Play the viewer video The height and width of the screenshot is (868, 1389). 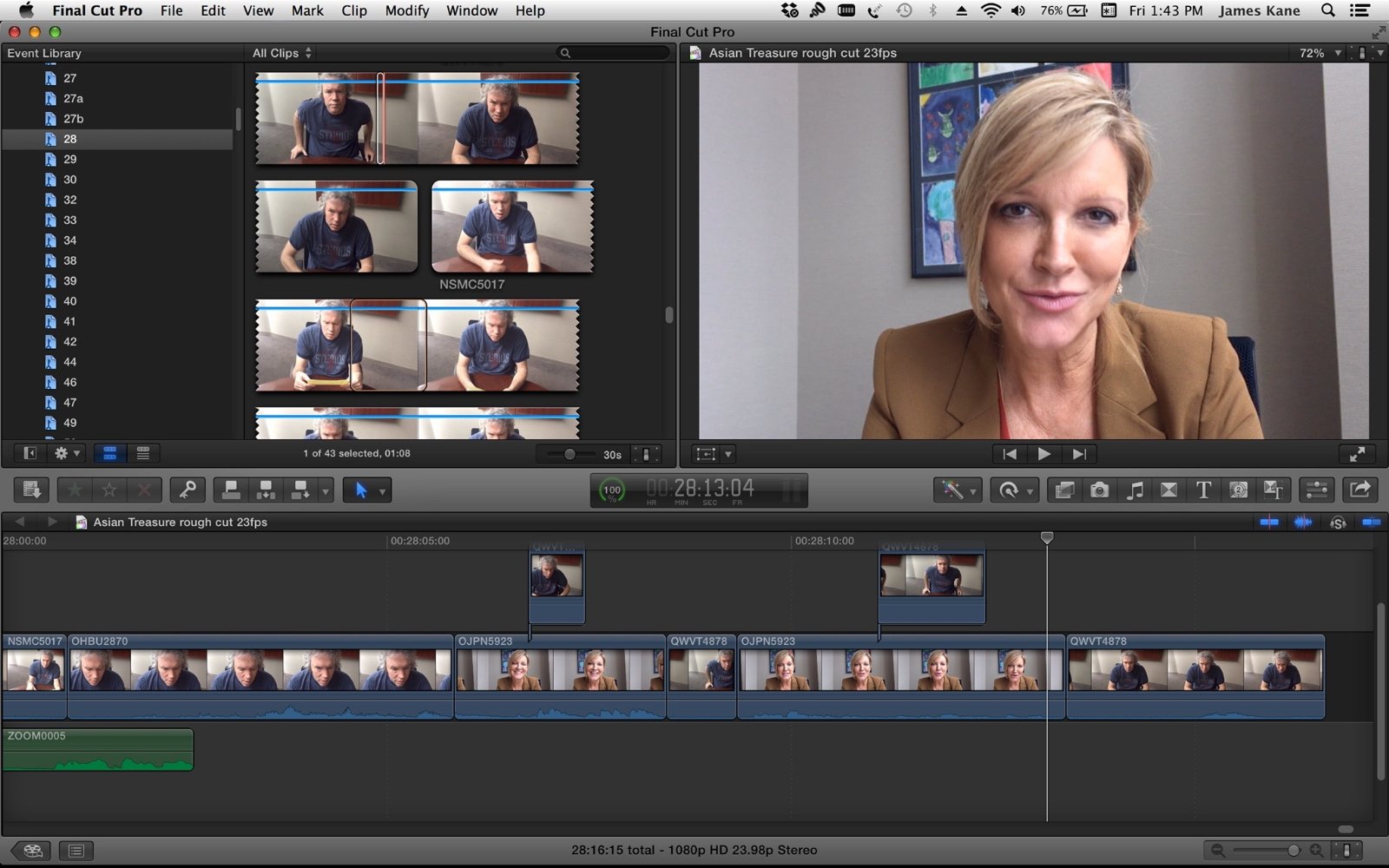pos(1043,454)
